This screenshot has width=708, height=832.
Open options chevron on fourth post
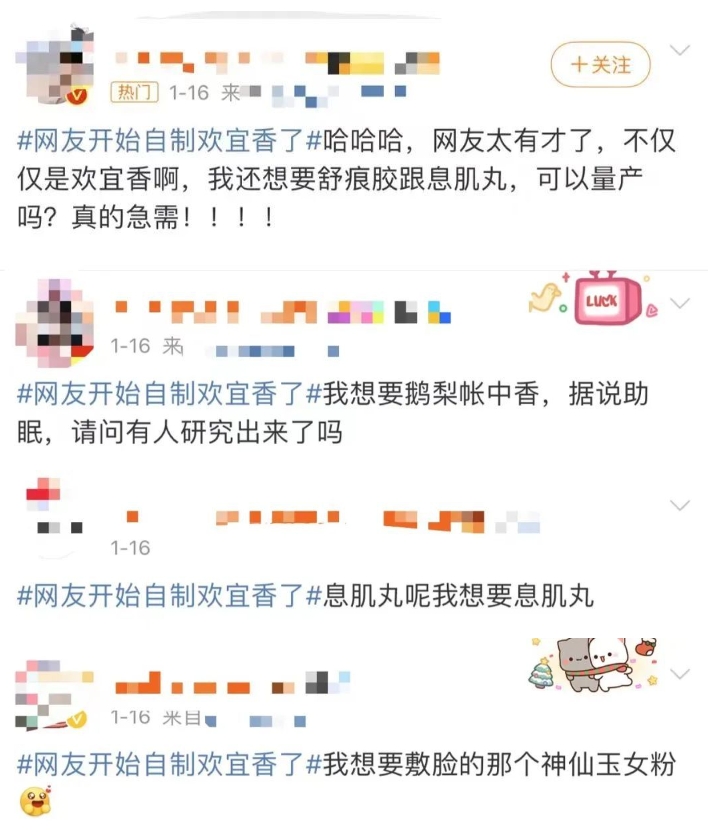coord(680,674)
